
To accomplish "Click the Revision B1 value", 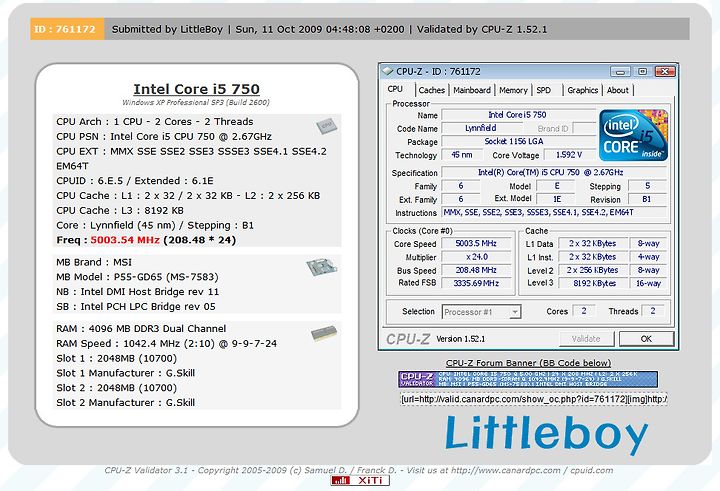I will 647,199.
